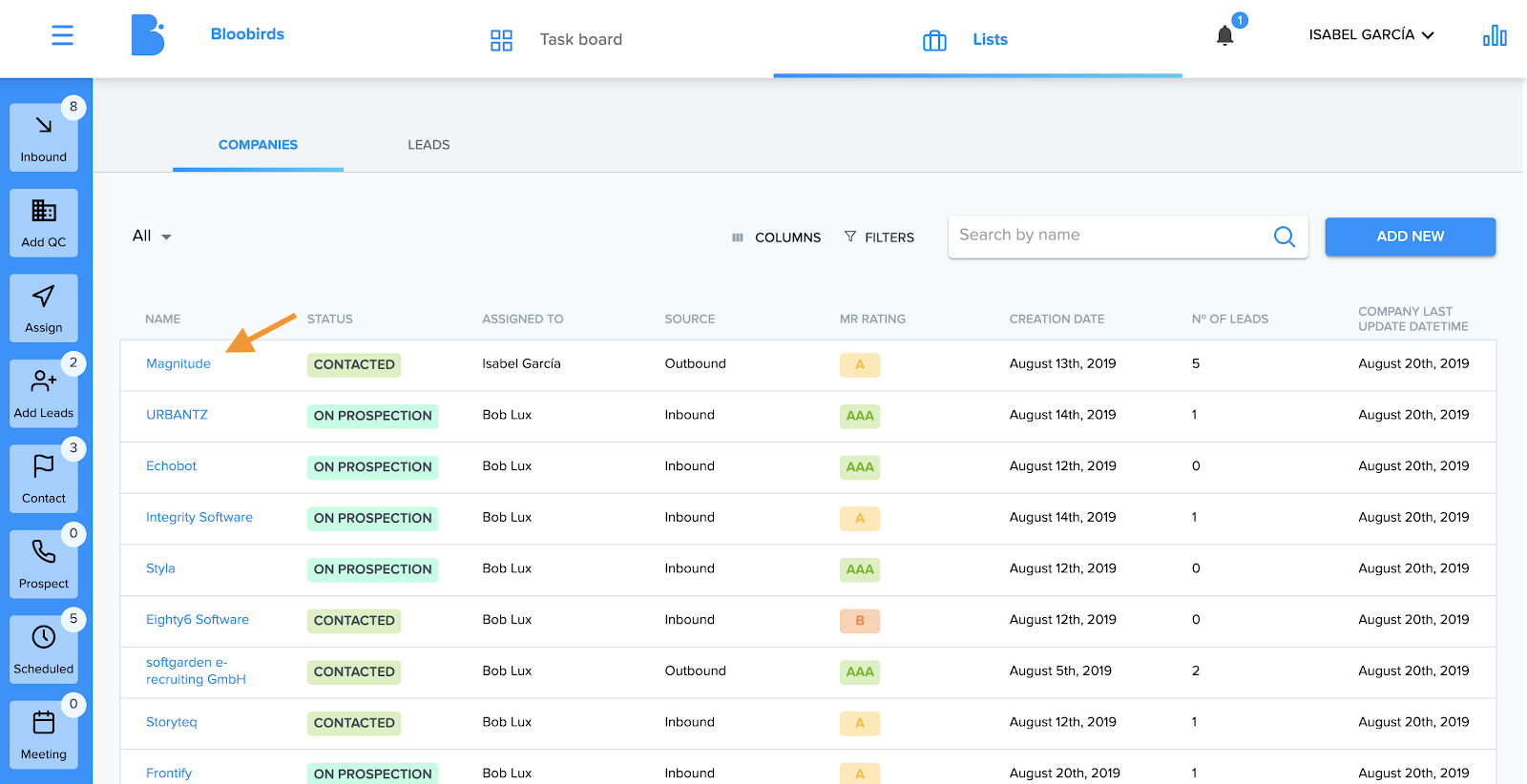Click Storyteq's CONTACTED status badge

(354, 723)
